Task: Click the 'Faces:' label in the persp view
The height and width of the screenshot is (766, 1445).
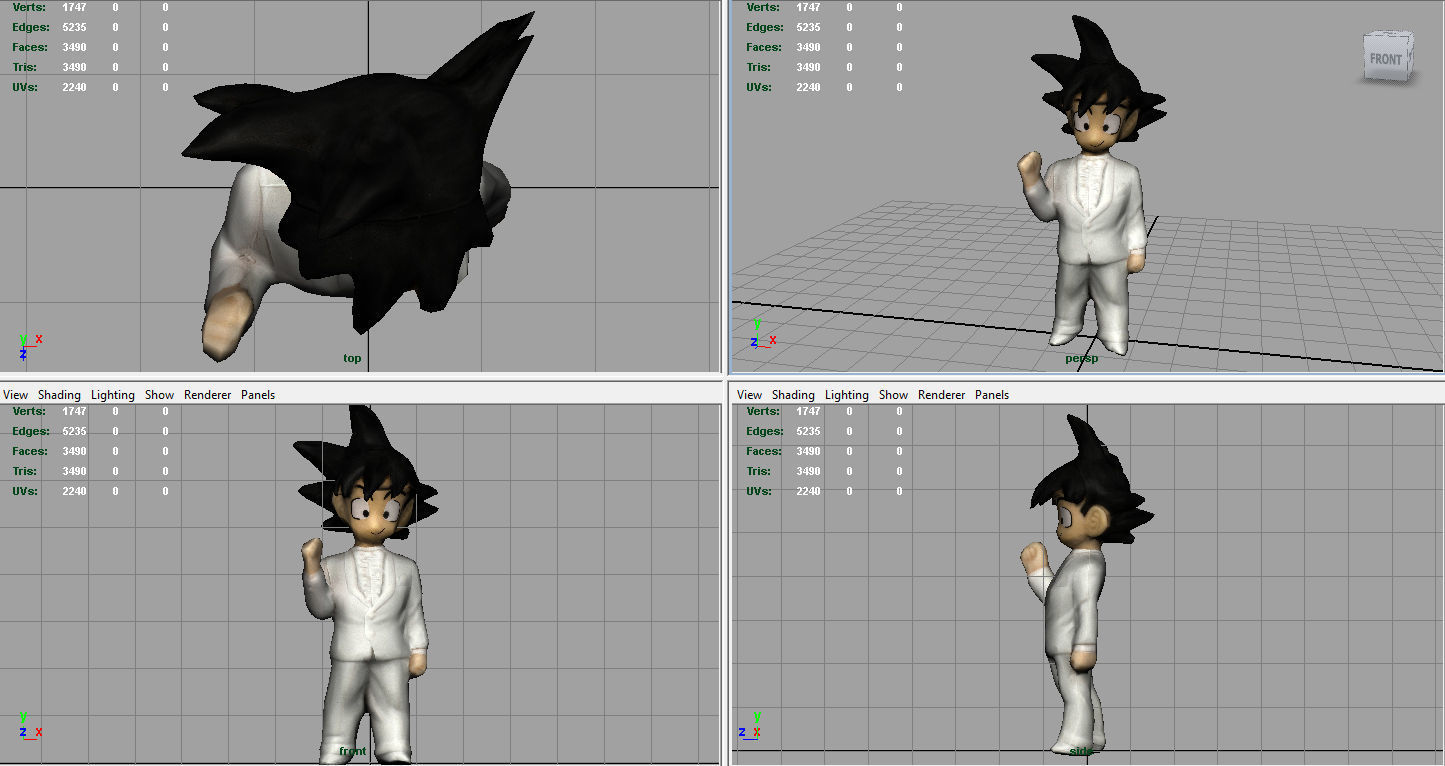Action: coord(764,47)
